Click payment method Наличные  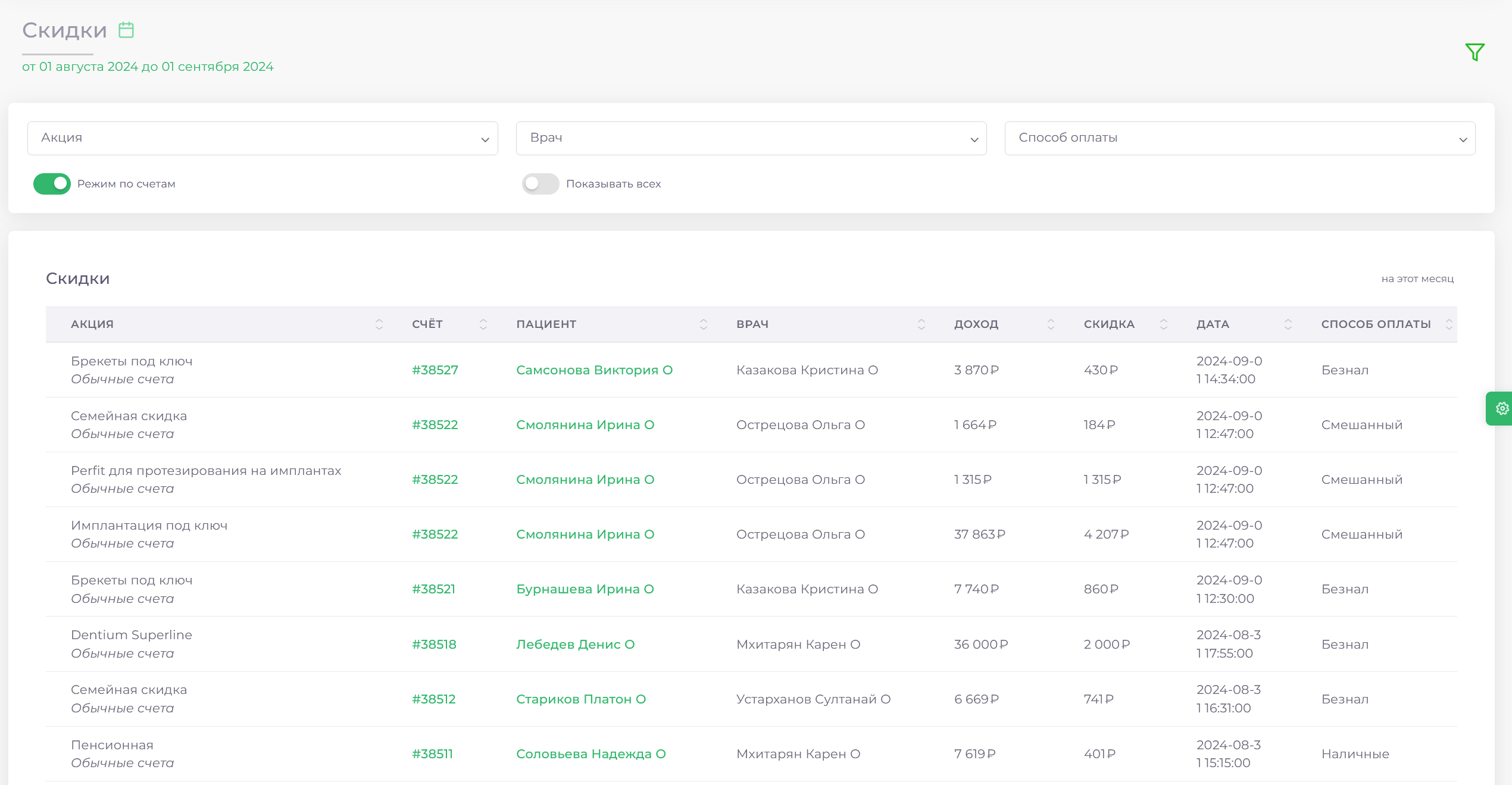1355,754
